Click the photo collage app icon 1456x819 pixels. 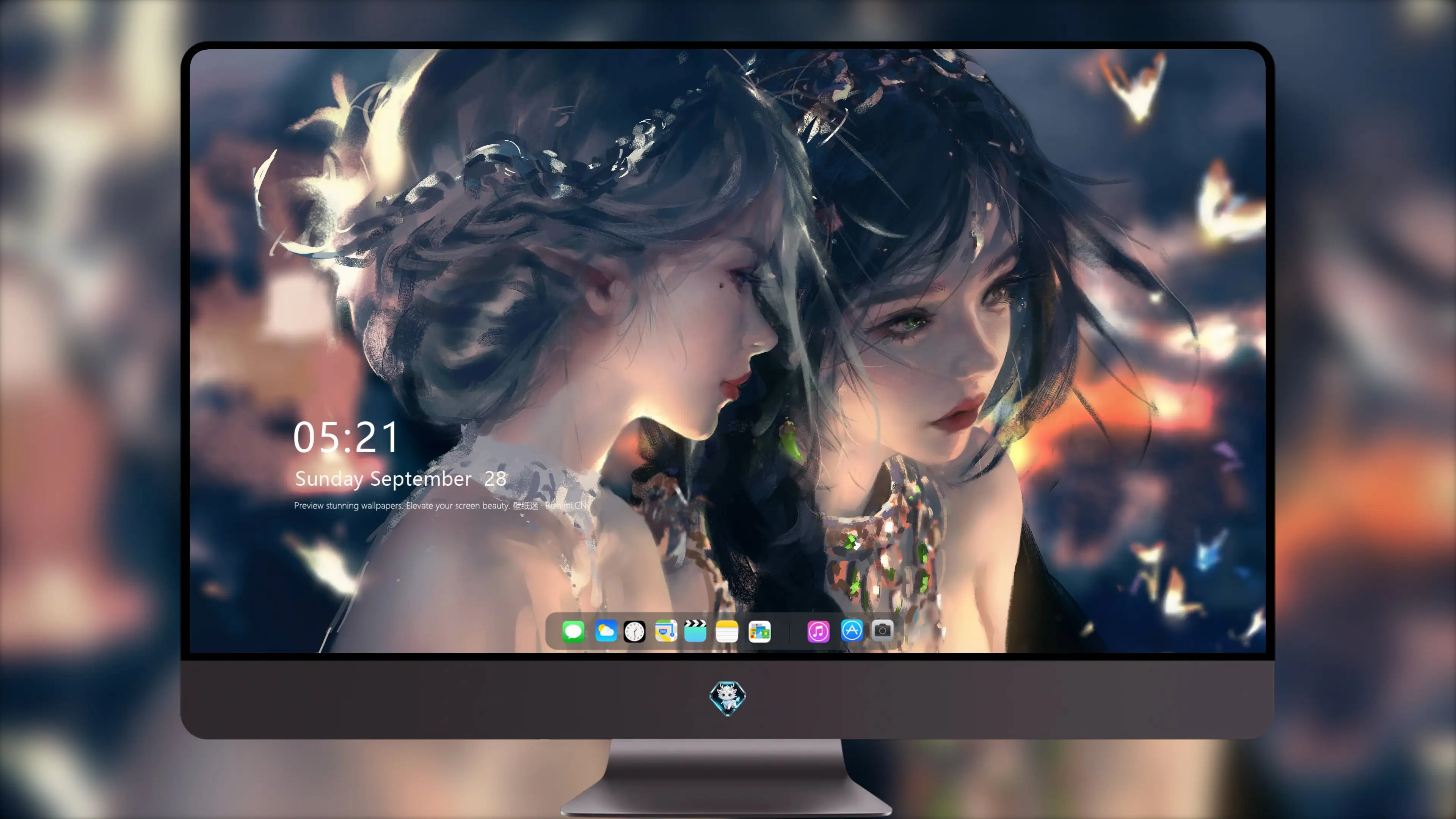tap(759, 631)
